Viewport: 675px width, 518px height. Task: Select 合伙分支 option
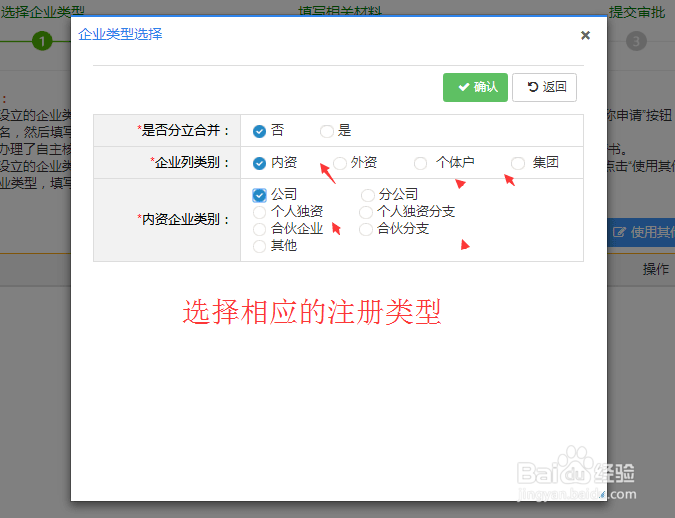tap(365, 230)
